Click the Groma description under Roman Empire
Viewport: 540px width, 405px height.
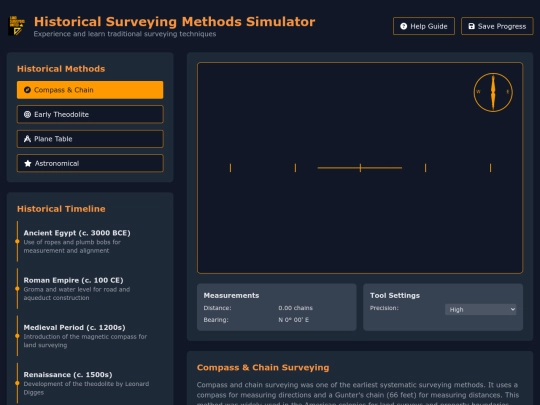tap(77, 293)
